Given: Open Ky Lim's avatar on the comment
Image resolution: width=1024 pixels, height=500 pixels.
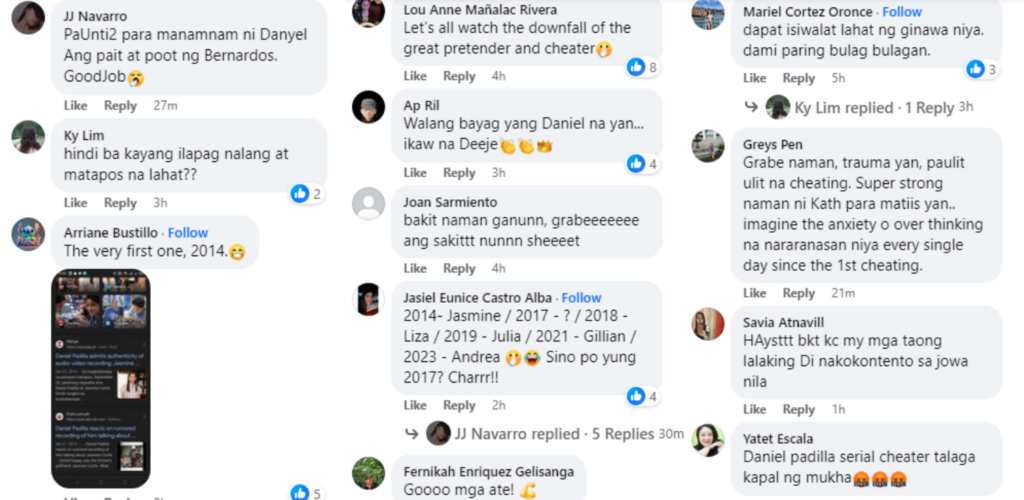Looking at the screenshot, I should [28, 137].
